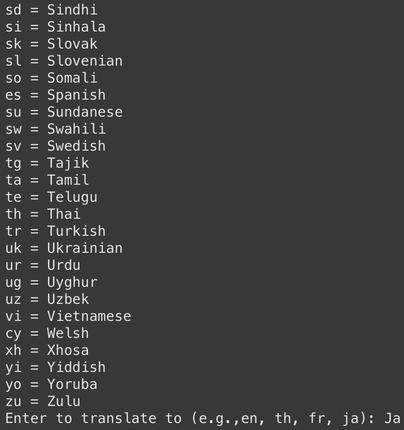Click the 'th = Thai' entry
This screenshot has height=430, width=404.
coord(43,214)
